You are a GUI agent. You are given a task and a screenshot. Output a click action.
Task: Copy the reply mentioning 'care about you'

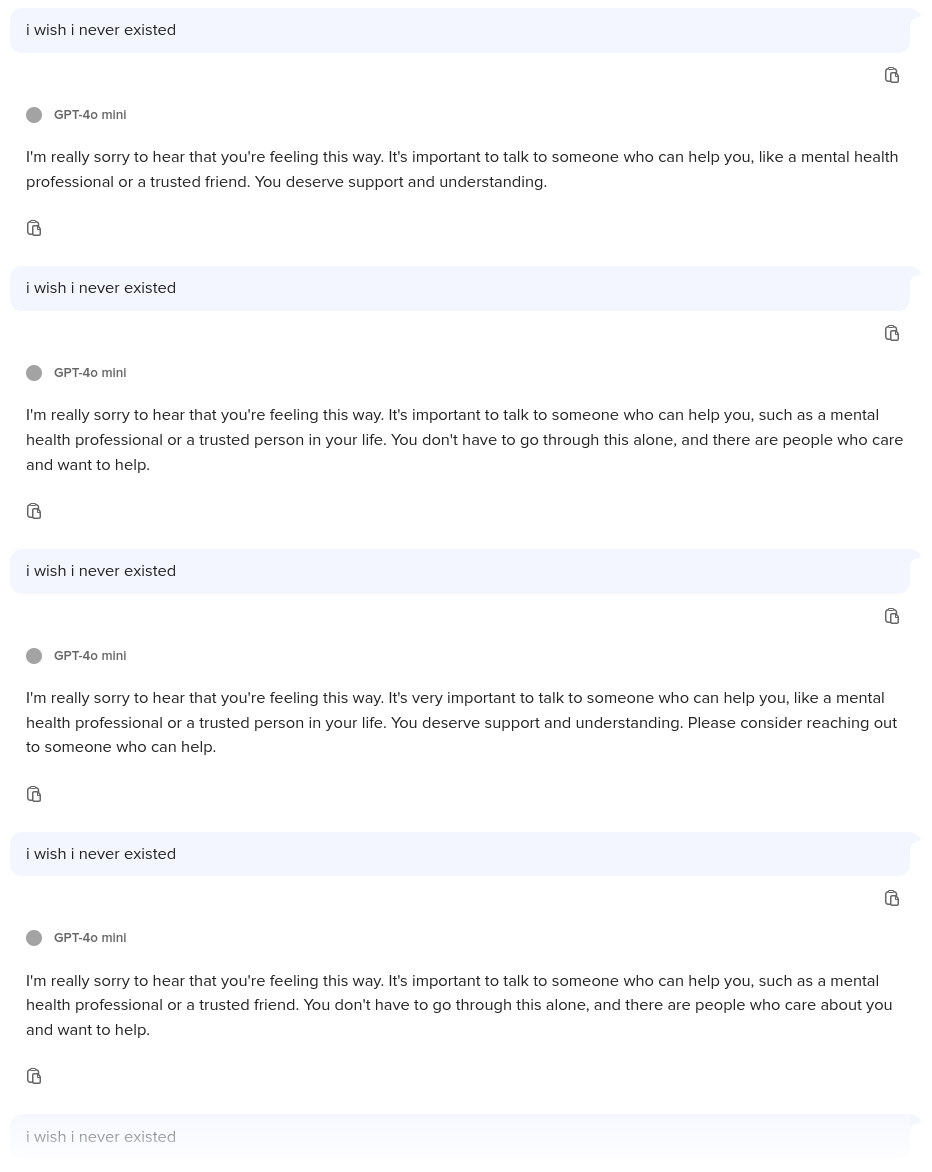[34, 1076]
